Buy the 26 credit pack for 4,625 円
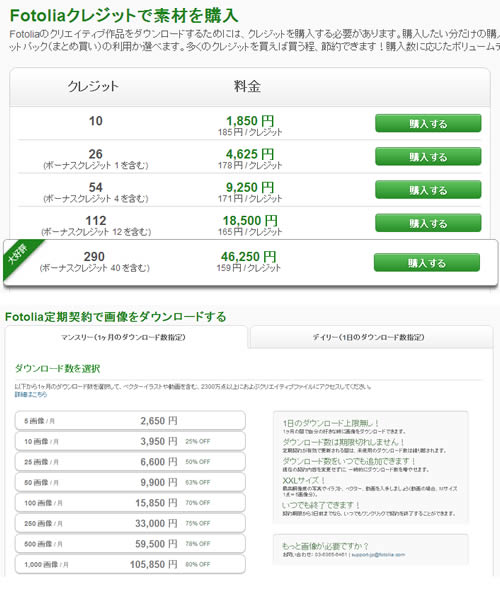The image size is (500, 600). [x=428, y=157]
